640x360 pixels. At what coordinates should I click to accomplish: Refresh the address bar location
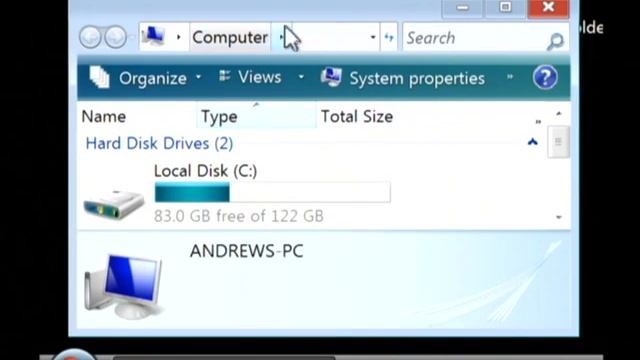(389, 37)
